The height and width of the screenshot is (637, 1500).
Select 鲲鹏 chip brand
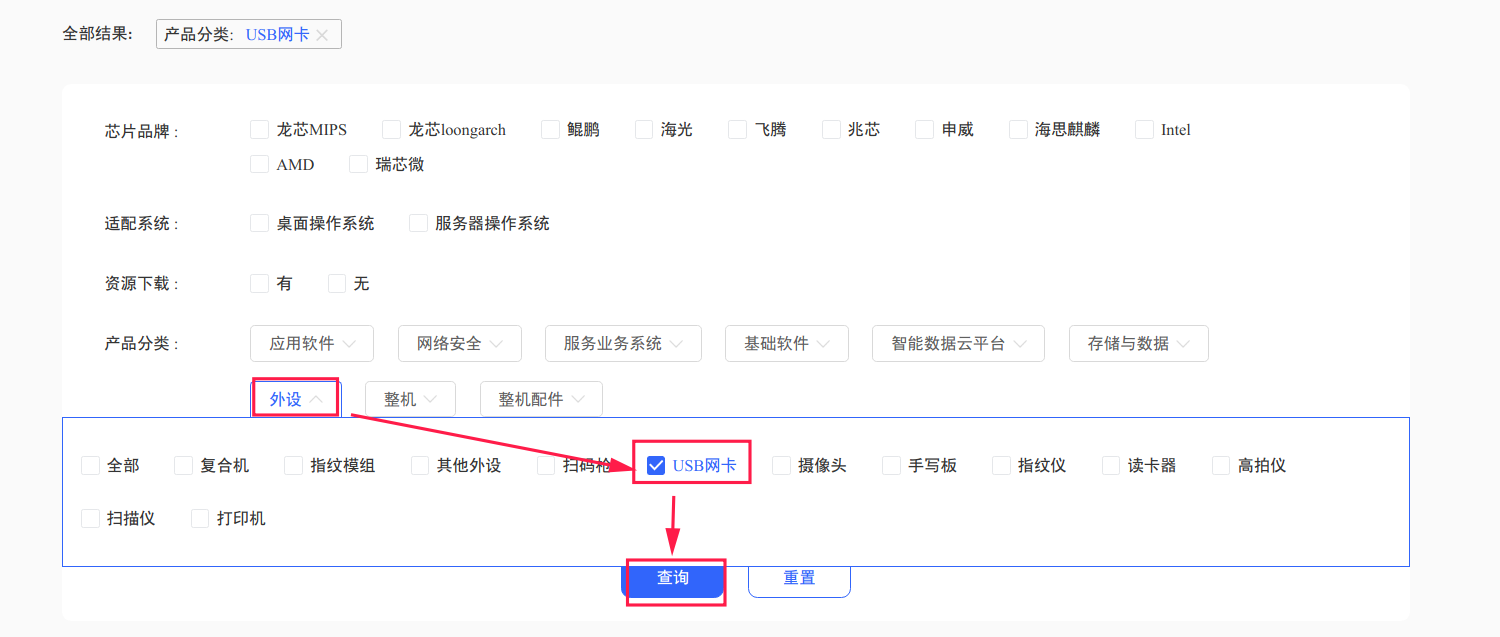550,129
